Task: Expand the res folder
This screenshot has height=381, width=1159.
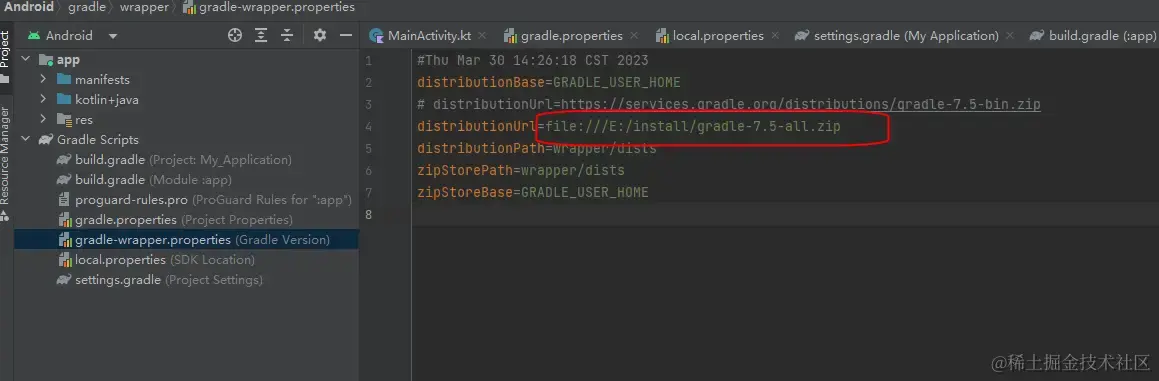Action: (43, 119)
